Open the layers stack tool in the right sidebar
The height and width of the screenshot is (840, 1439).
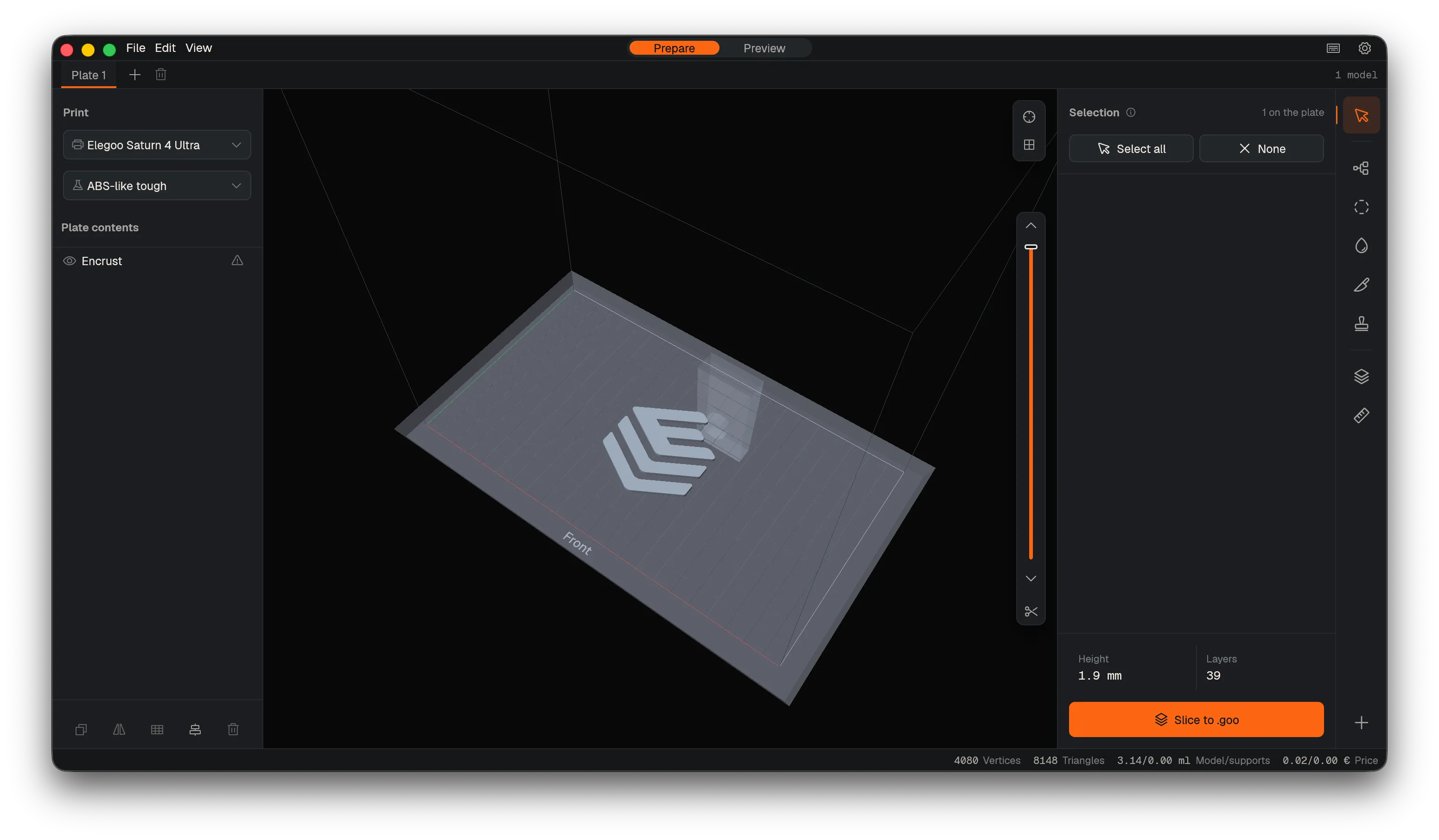pos(1361,376)
